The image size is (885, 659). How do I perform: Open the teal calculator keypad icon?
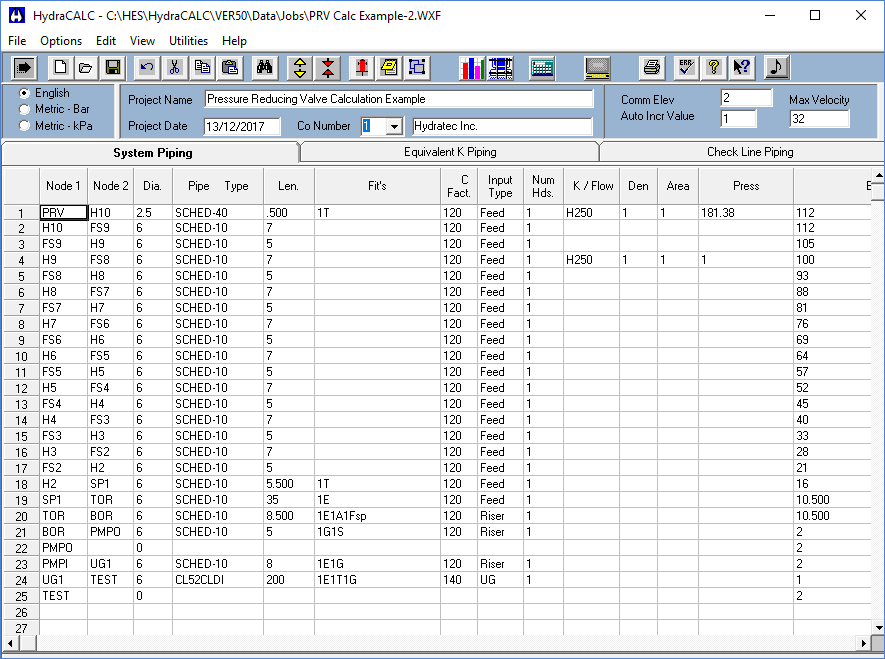[x=542, y=68]
